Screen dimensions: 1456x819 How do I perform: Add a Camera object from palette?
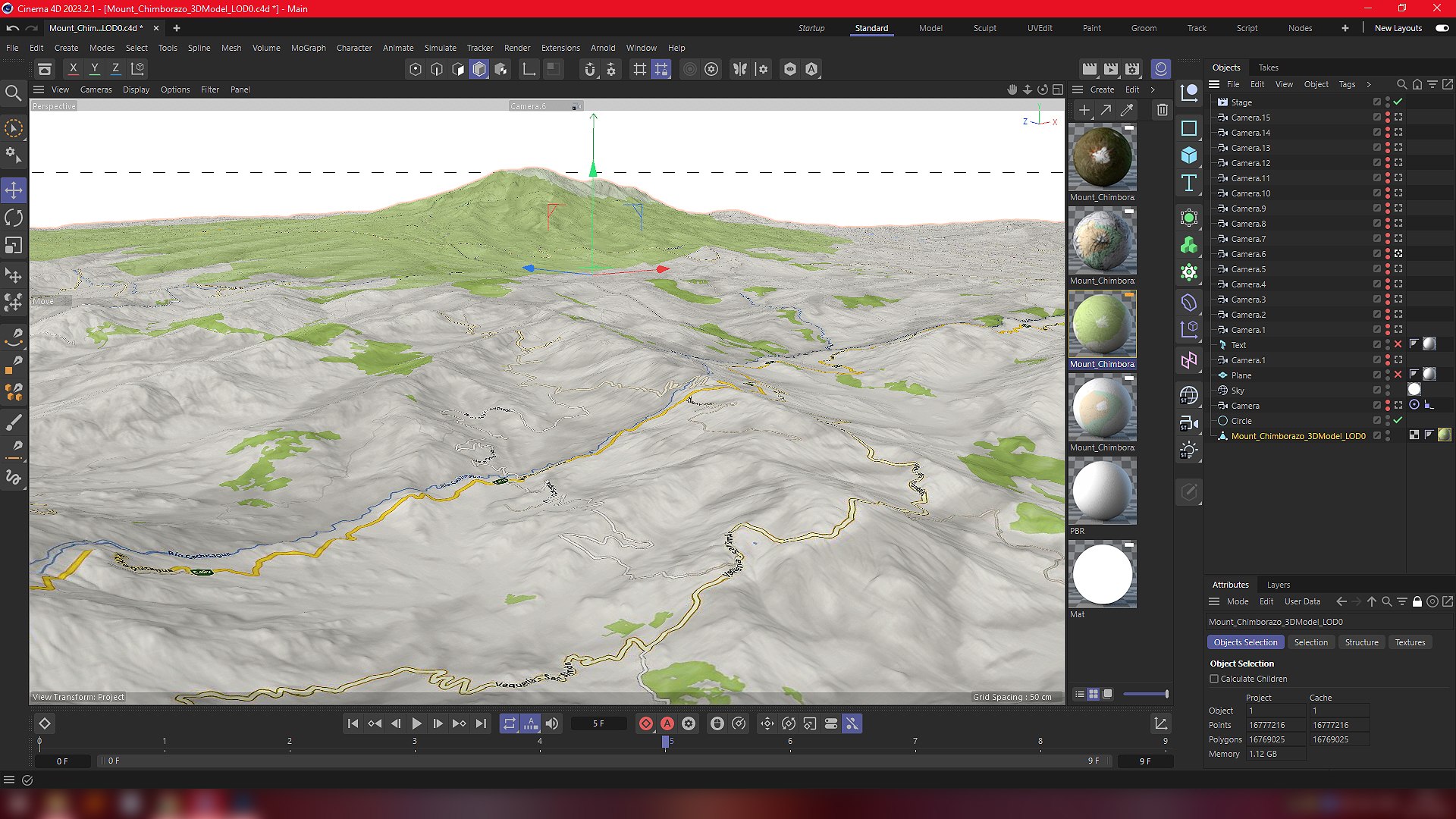(x=1189, y=423)
